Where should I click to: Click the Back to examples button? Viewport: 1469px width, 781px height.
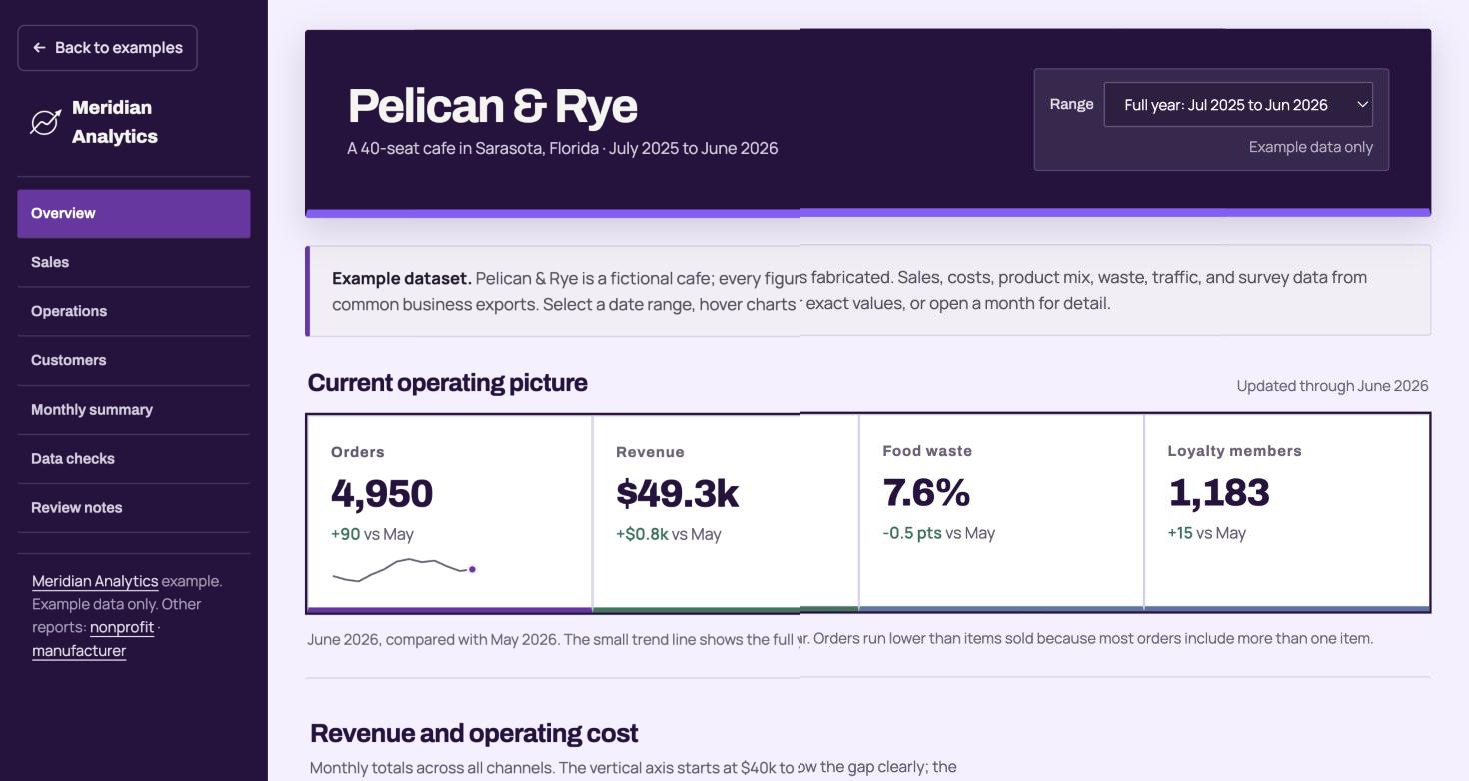point(107,48)
